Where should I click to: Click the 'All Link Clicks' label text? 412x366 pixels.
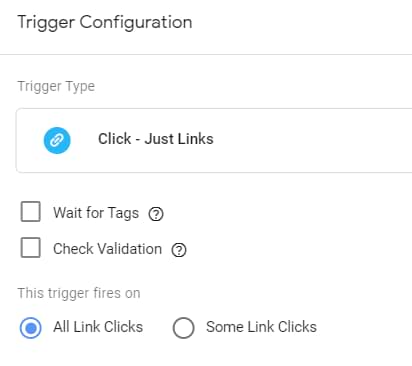(x=98, y=327)
